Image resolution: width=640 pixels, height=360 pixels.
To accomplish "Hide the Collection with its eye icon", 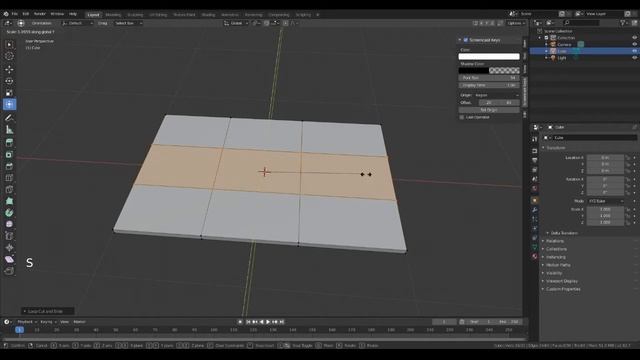I will pos(634,38).
